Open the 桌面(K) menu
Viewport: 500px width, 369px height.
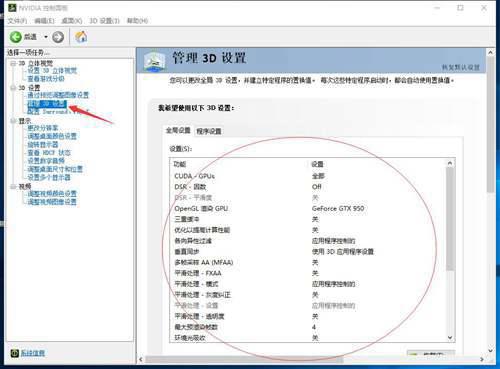click(72, 21)
